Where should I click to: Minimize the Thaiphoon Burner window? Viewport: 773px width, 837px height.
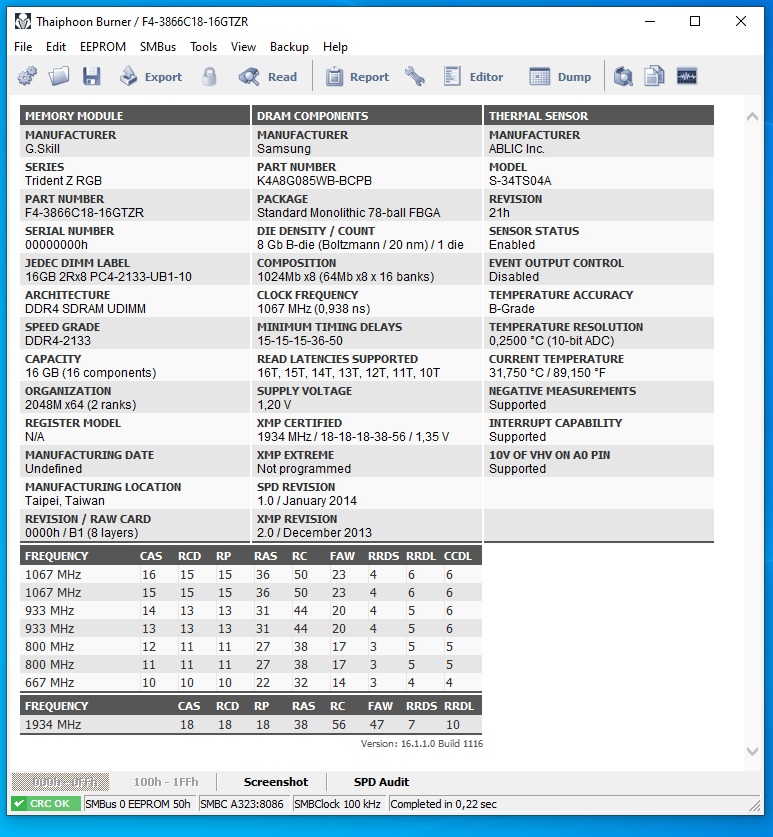650,21
